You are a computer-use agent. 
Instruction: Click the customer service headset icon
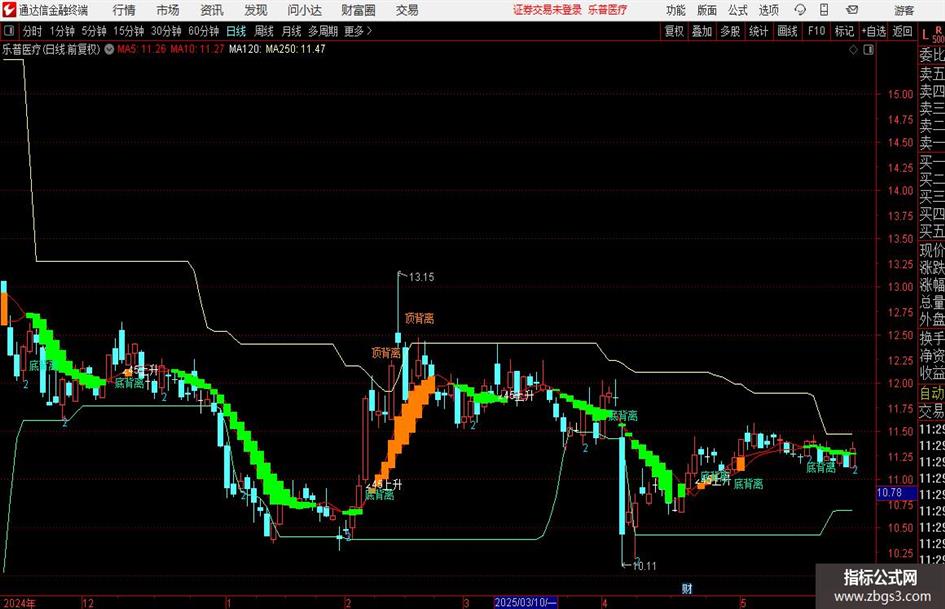coord(800,10)
